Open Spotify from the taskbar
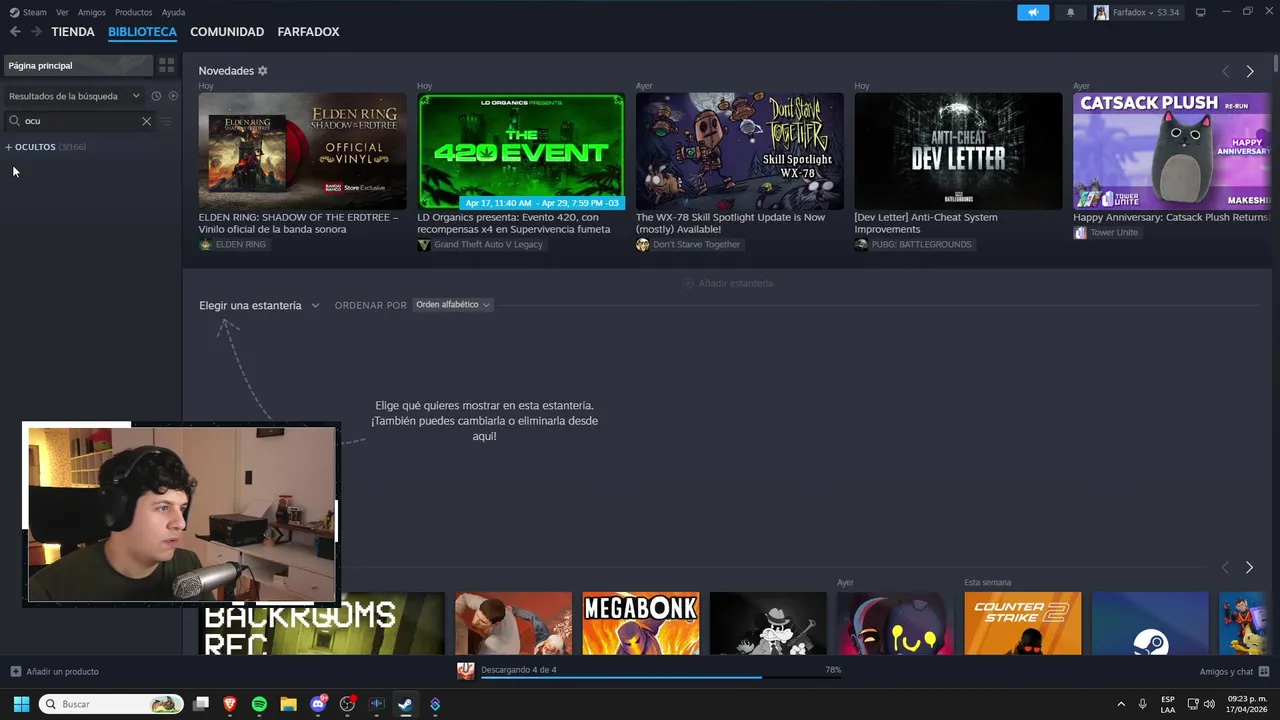Image resolution: width=1280 pixels, height=720 pixels. pos(259,704)
